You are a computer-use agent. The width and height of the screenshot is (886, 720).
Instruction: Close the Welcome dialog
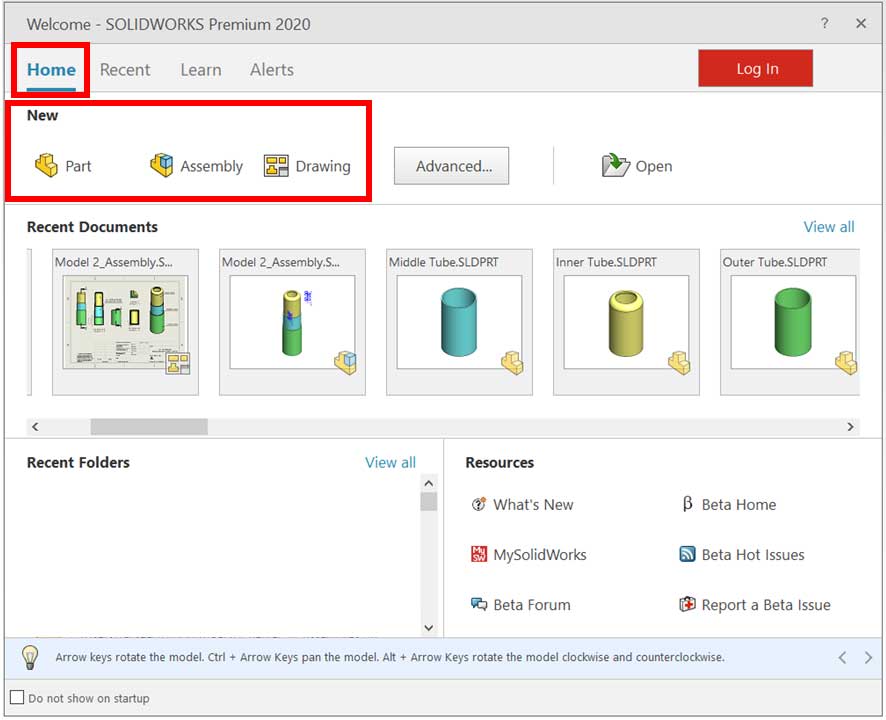[861, 23]
